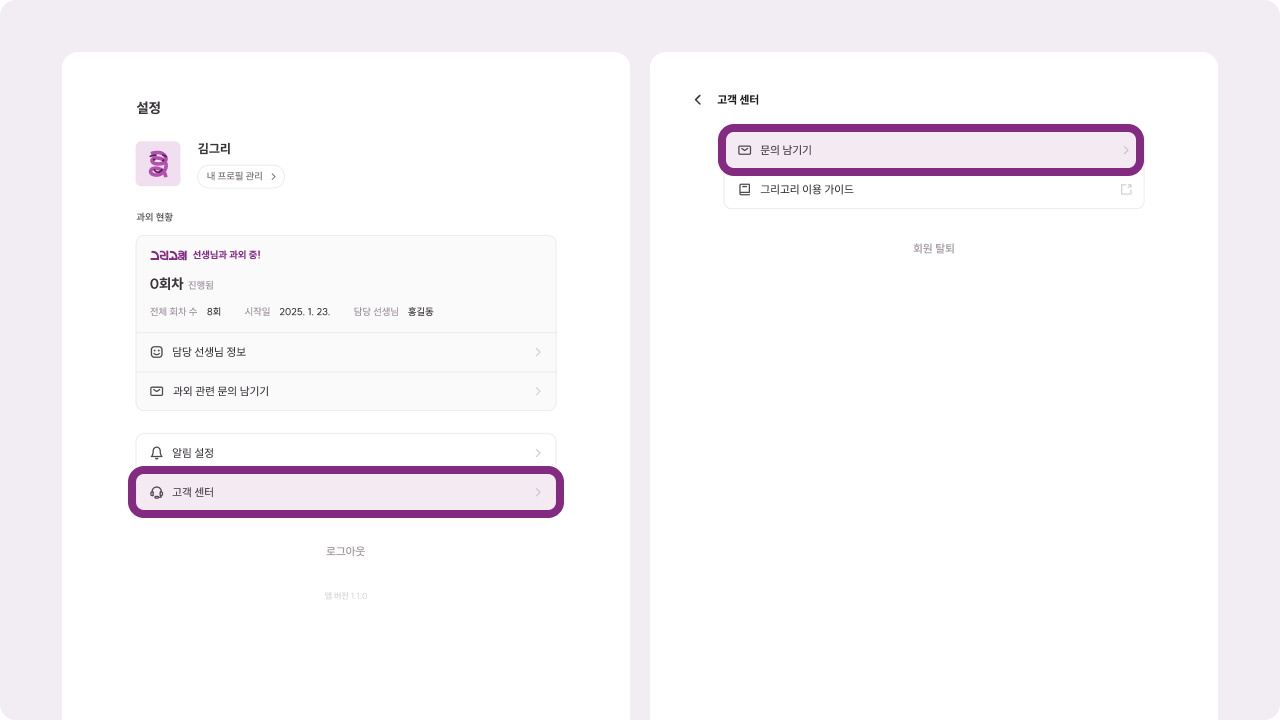This screenshot has width=1280, height=720.
Task: Click the 그리고리 tutoring status card
Action: coord(345,284)
